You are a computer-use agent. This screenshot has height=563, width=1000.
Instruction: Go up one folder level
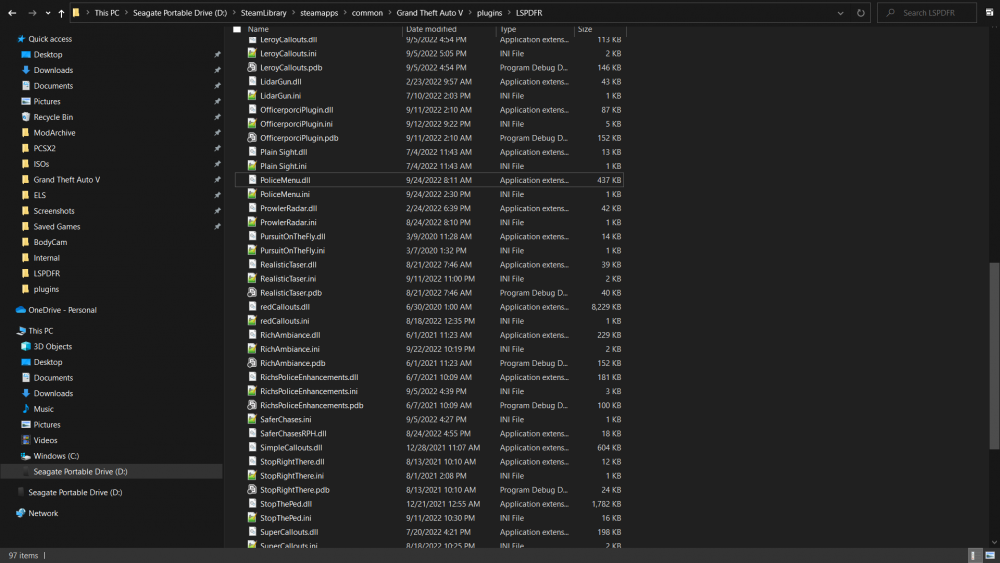pyautogui.click(x=61, y=13)
